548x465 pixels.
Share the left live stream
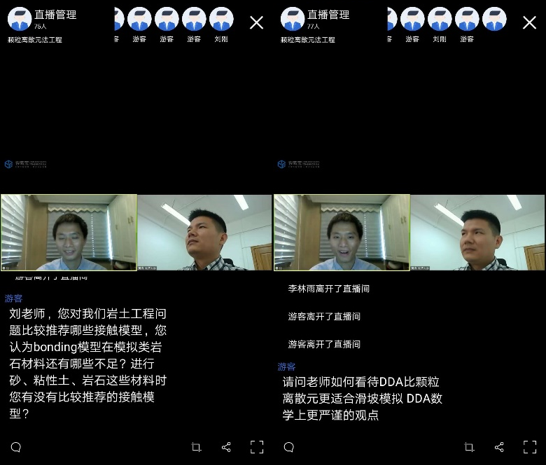pyautogui.click(x=226, y=447)
